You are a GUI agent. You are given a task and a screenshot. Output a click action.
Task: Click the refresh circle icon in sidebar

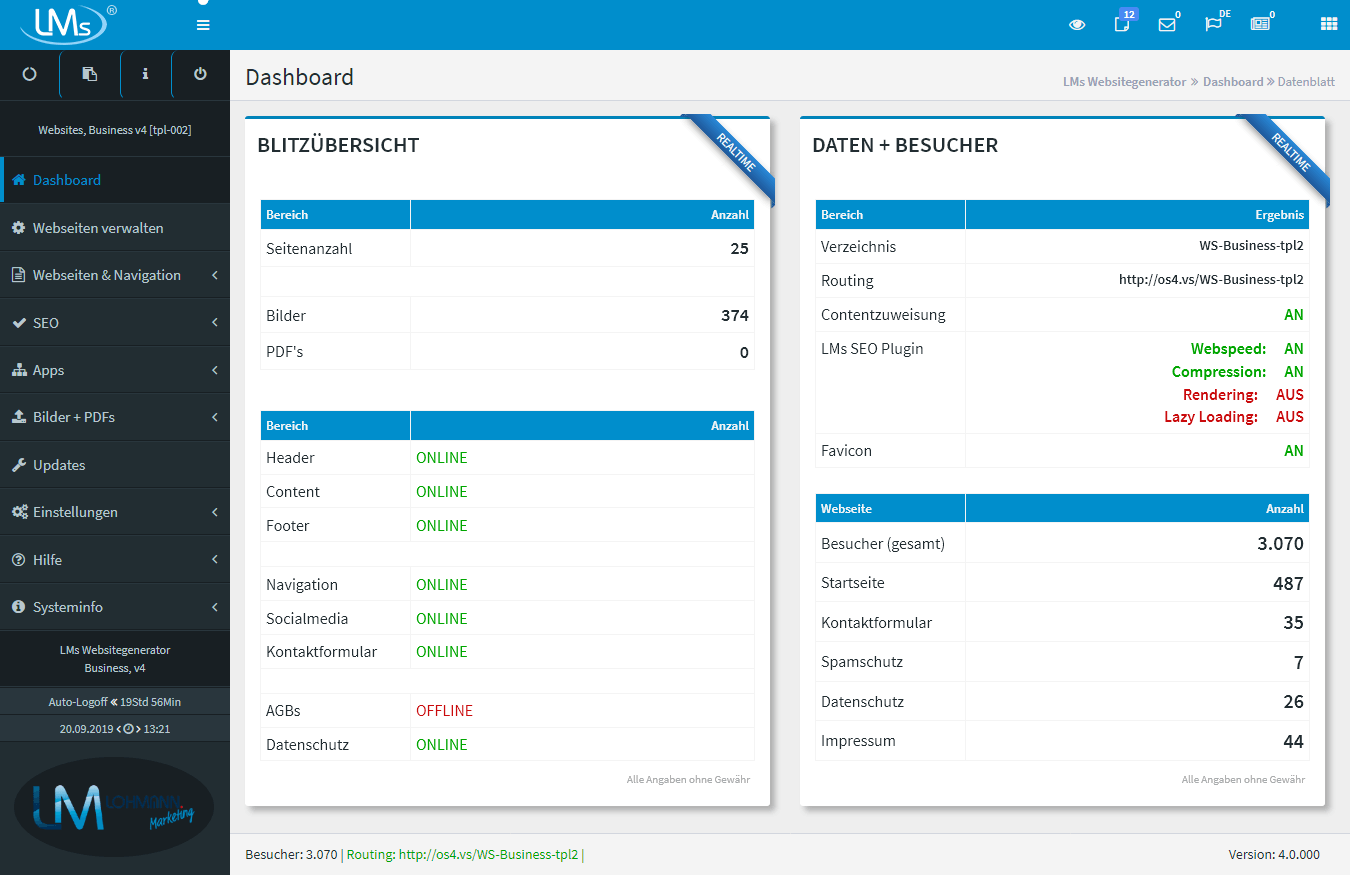[29, 74]
